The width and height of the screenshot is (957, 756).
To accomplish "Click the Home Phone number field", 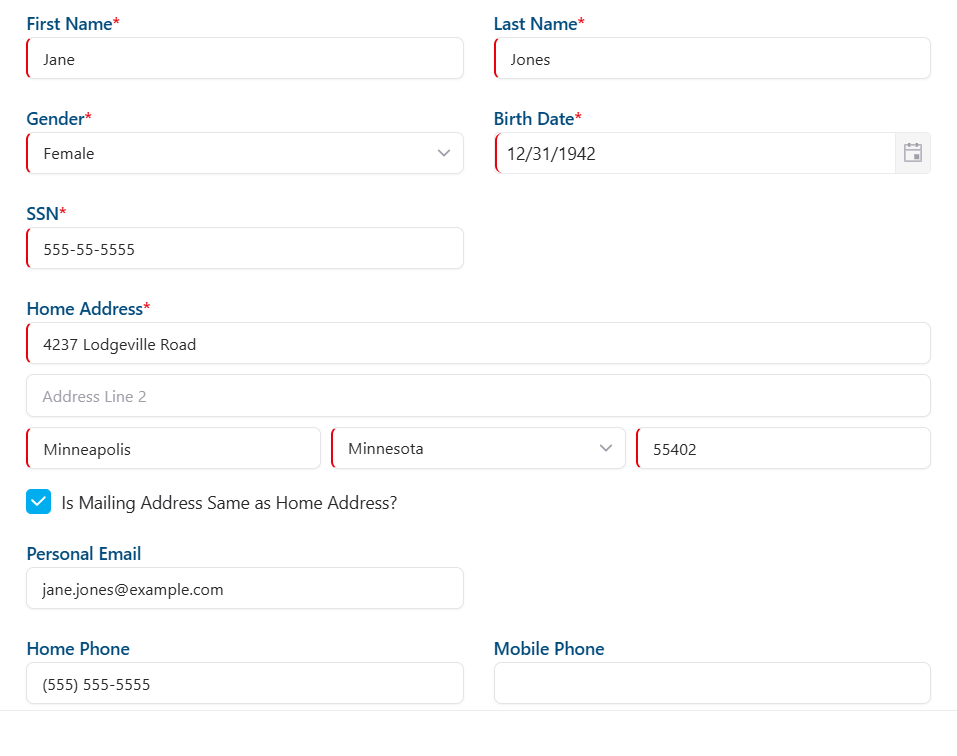I will pyautogui.click(x=245, y=683).
